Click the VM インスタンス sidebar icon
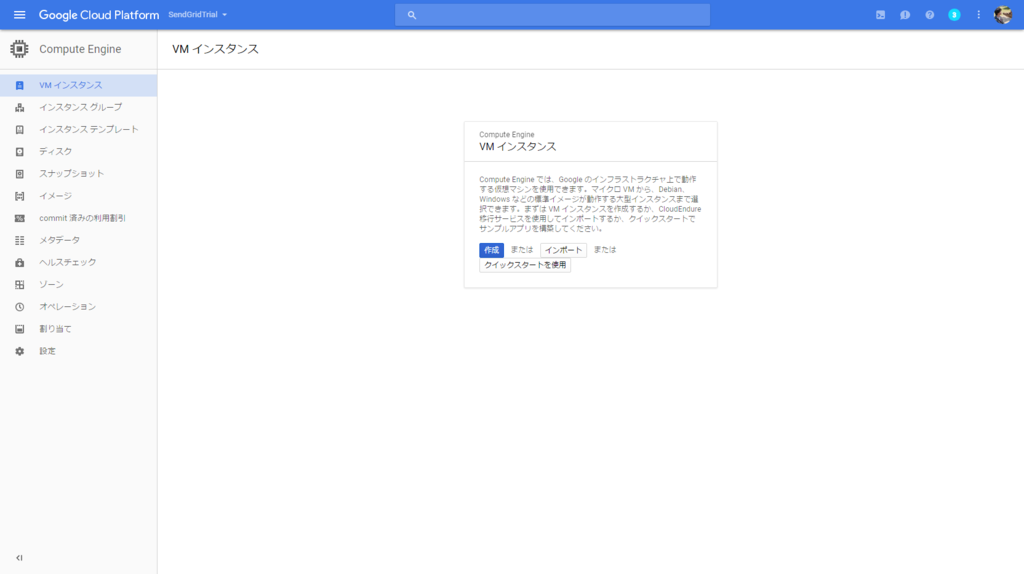1024x574 pixels. (x=20, y=86)
